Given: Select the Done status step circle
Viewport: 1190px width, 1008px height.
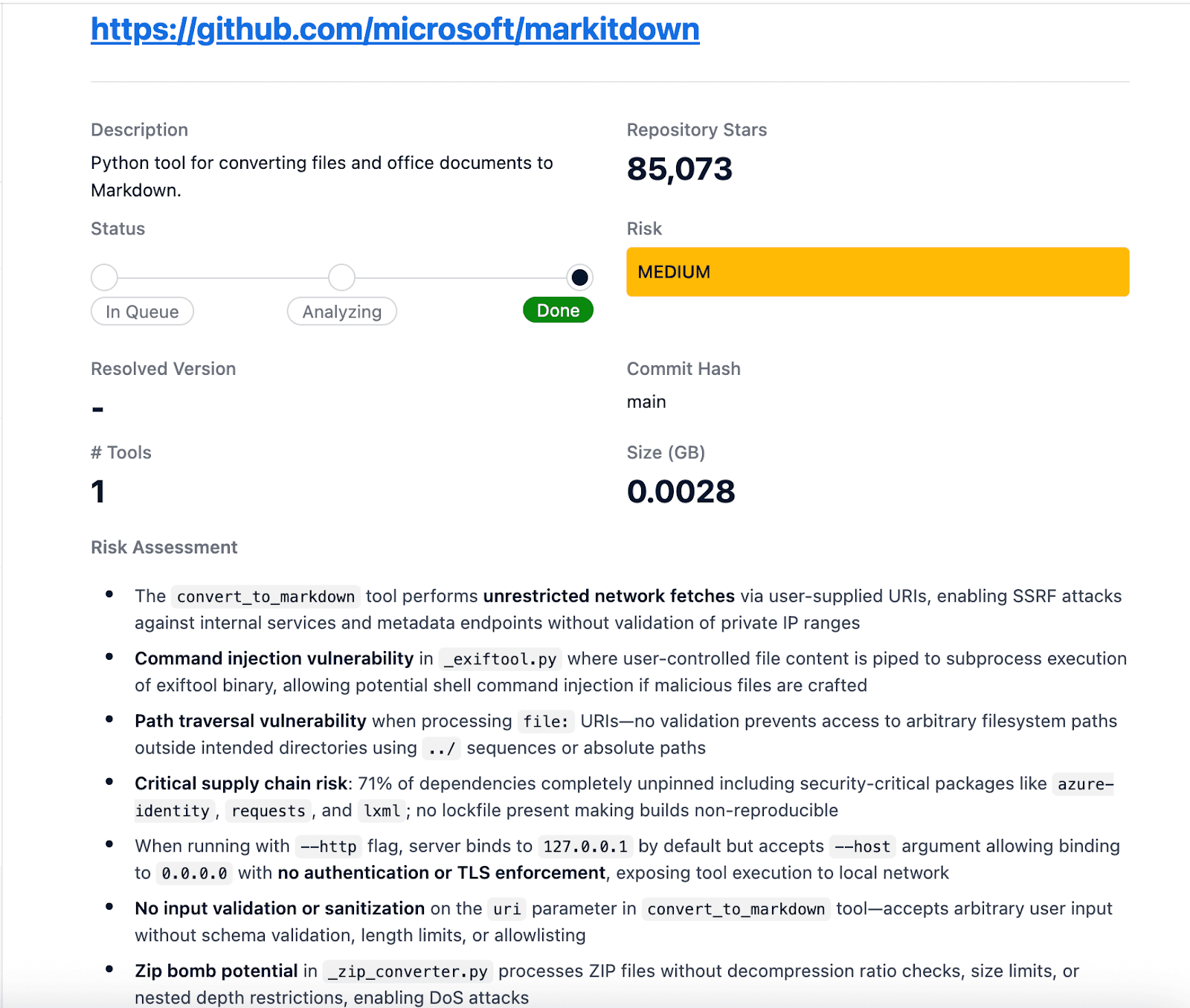Looking at the screenshot, I should pyautogui.click(x=579, y=277).
